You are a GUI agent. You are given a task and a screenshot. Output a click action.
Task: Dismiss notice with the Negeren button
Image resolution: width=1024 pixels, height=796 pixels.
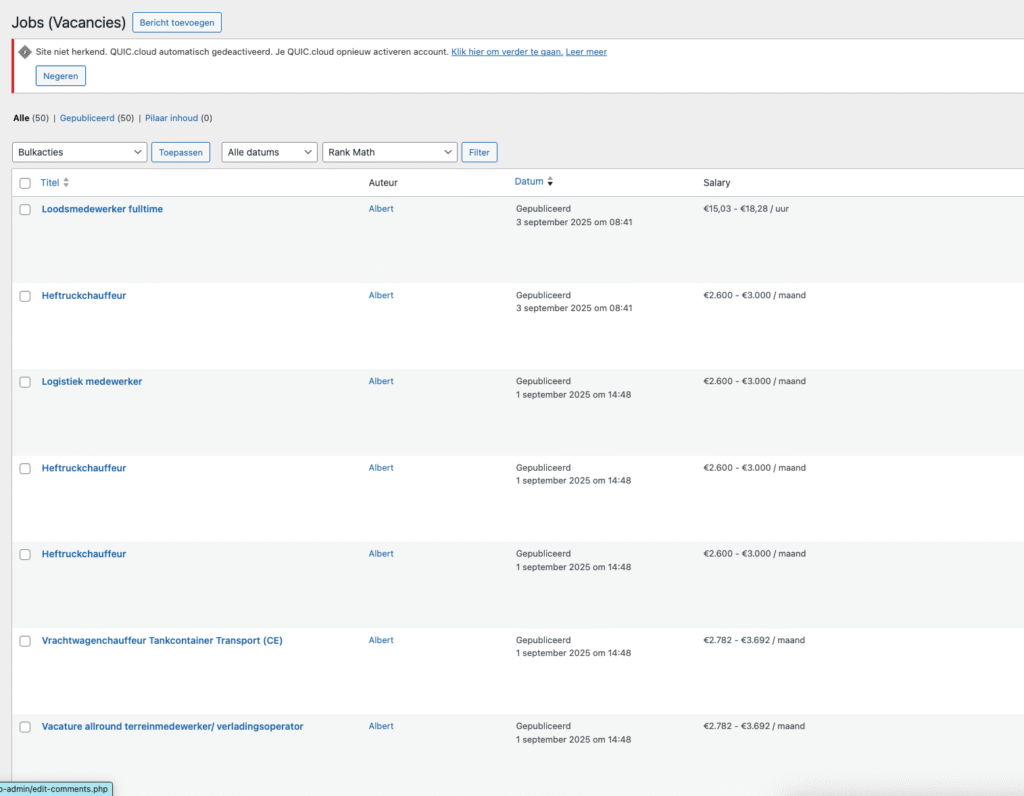click(x=61, y=76)
